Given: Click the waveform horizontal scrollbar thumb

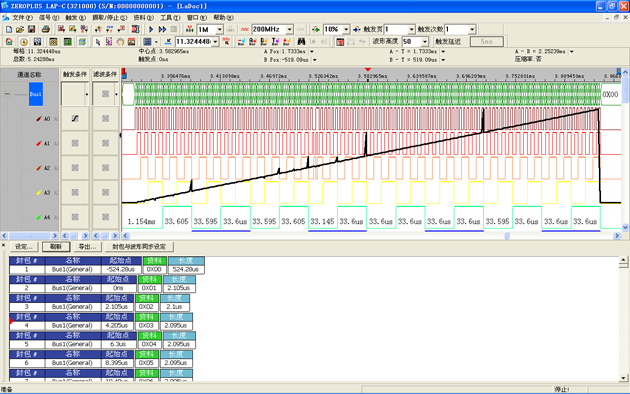Looking at the screenshot, I should (x=507, y=236).
